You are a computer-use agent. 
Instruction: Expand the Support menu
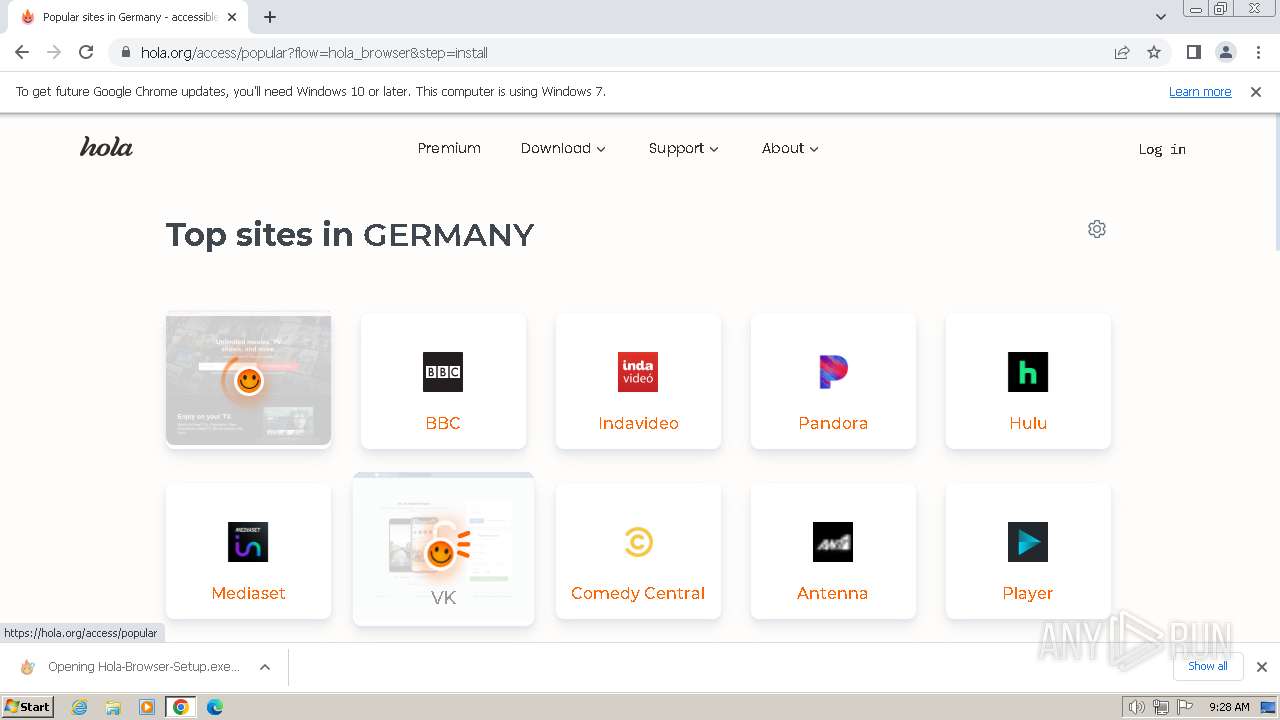coord(684,148)
